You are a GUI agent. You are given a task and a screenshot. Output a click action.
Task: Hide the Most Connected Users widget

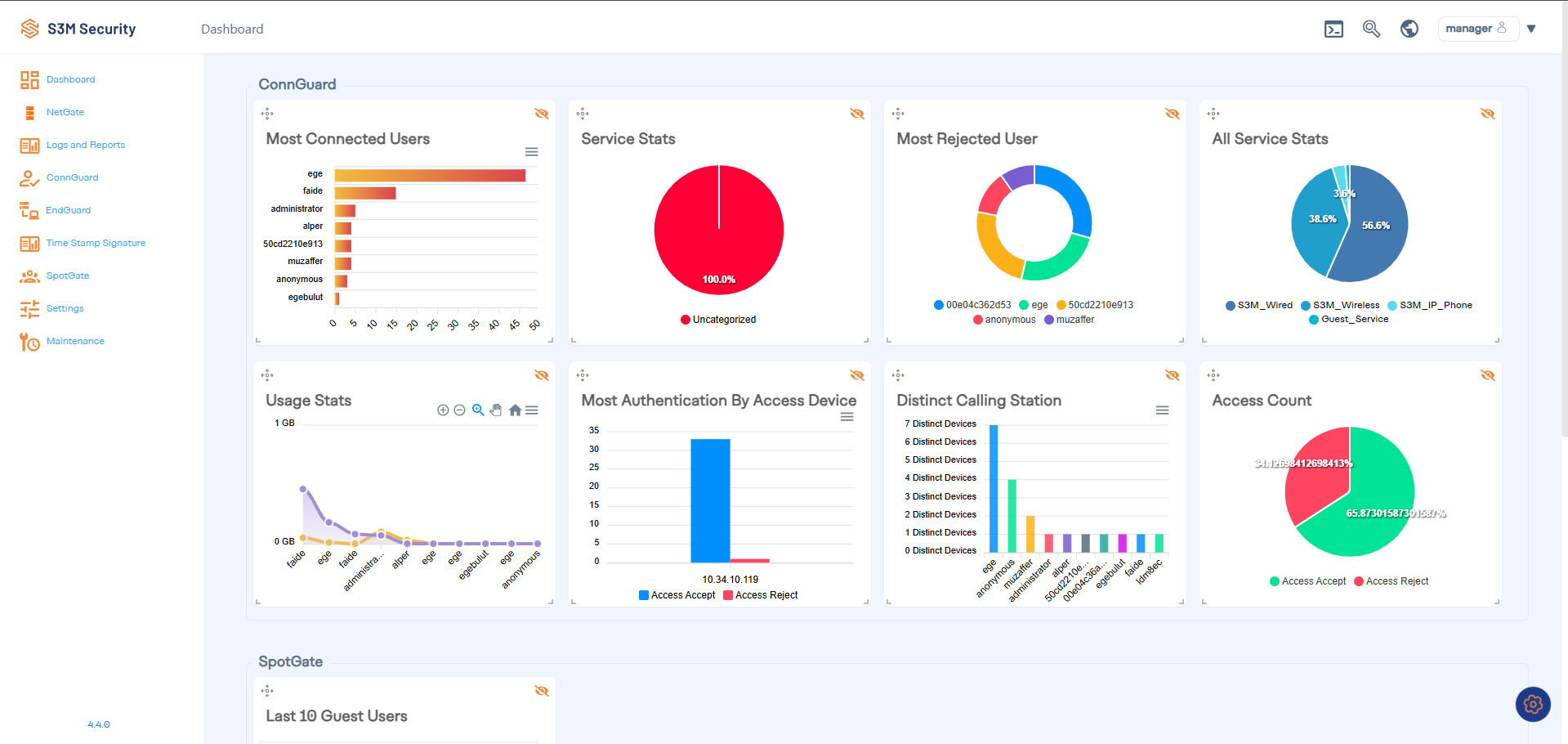[542, 114]
